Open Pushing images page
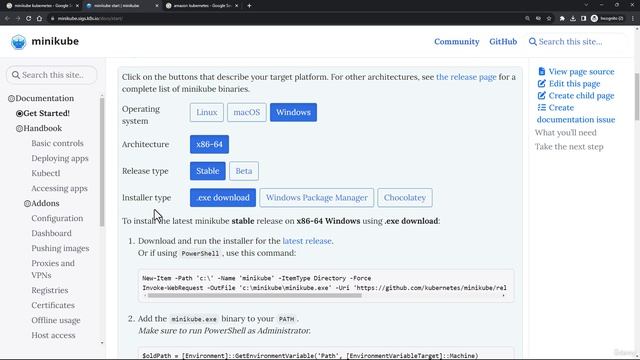The image size is (640, 360). point(60,248)
